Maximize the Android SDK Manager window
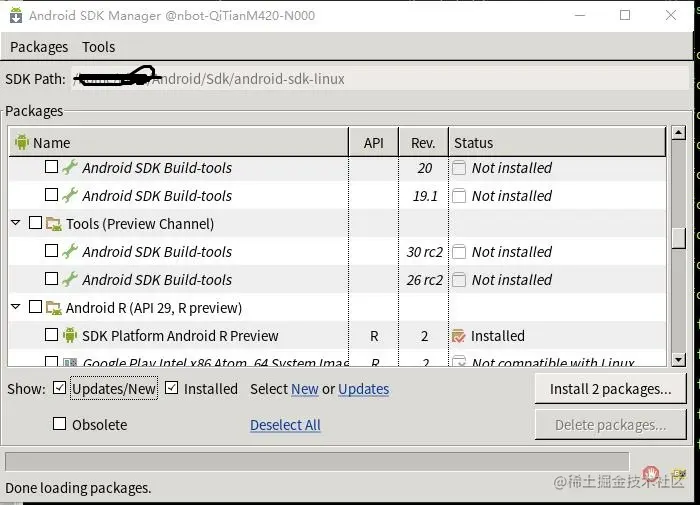 click(x=625, y=15)
